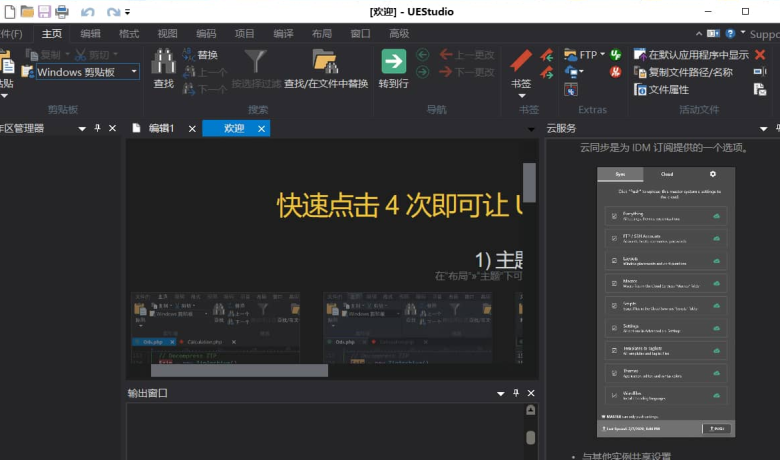Image resolution: width=780 pixels, height=460 pixels.
Task: Launch green UltraFinder Extras icon
Action: [616, 55]
